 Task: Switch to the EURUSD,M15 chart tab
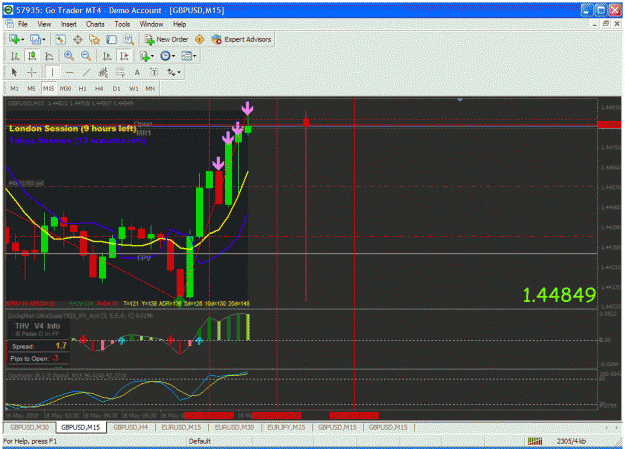[x=181, y=427]
